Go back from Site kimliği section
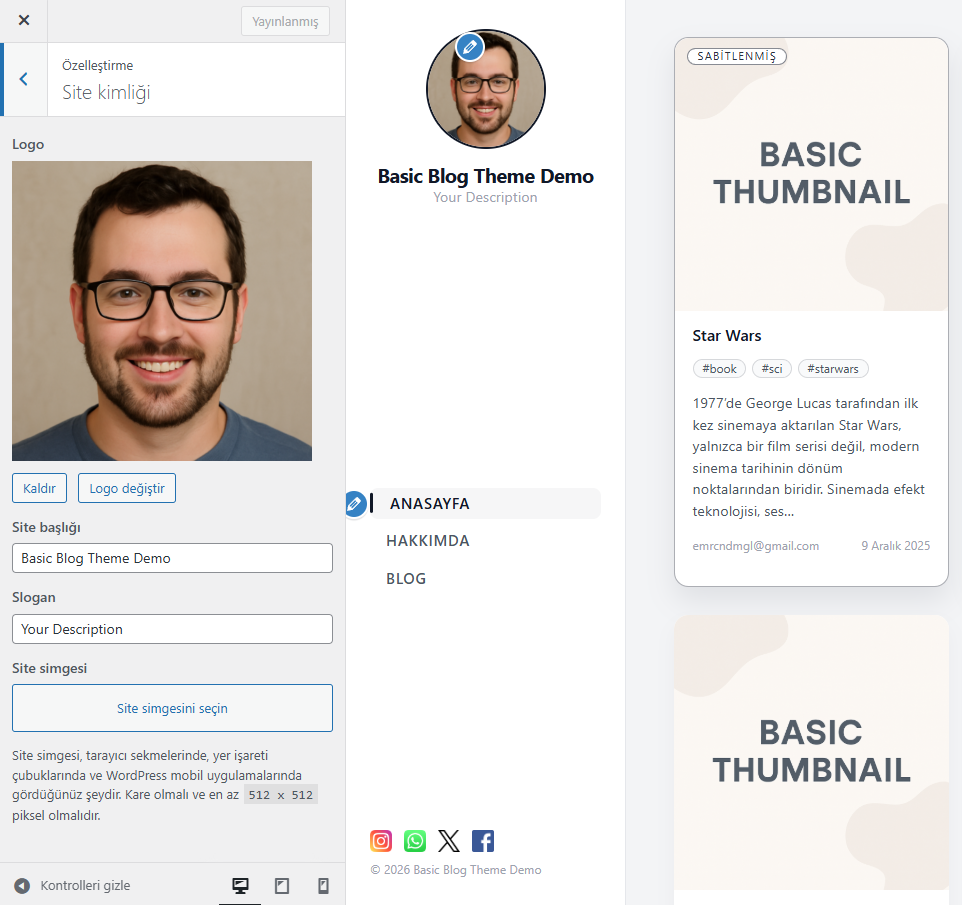Viewport: 962px width, 905px height. (24, 79)
